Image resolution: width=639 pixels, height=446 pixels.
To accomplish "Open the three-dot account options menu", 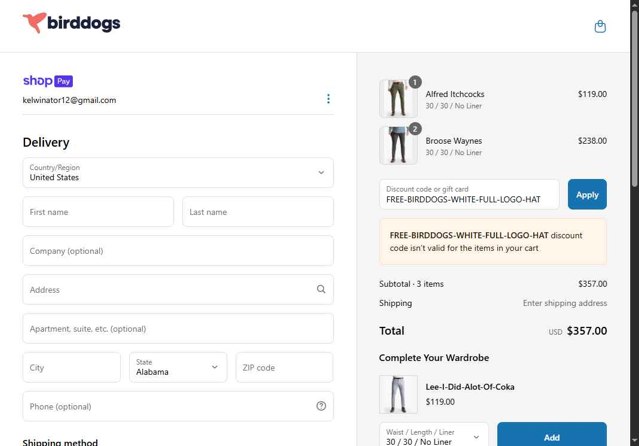I will 328,99.
